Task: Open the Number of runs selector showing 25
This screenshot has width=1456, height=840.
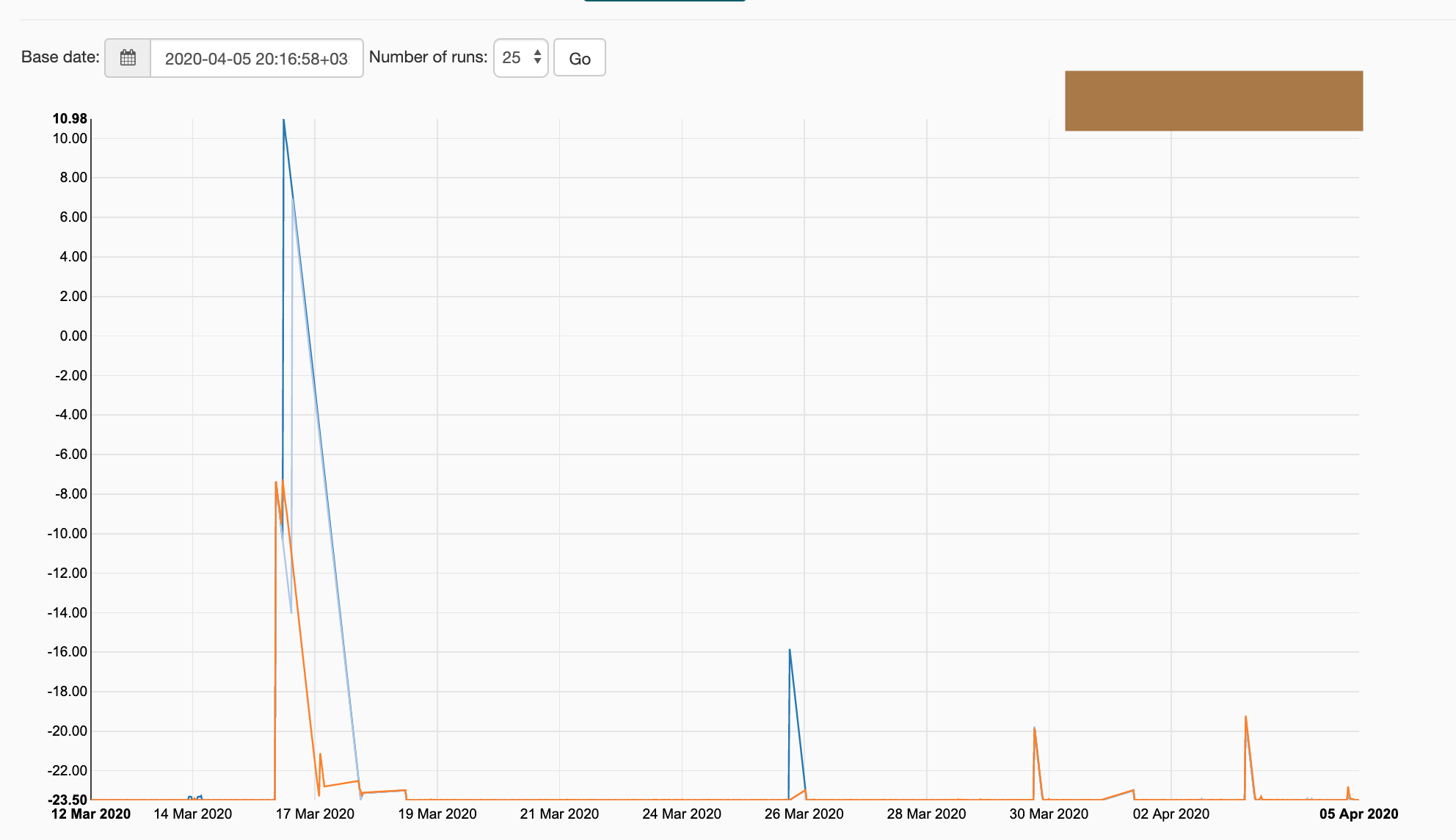Action: (x=520, y=57)
